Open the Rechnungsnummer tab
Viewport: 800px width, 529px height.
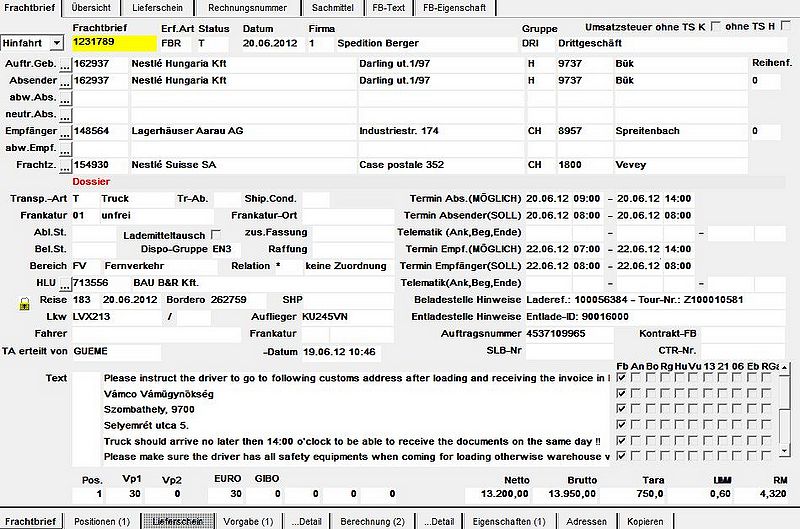247,8
